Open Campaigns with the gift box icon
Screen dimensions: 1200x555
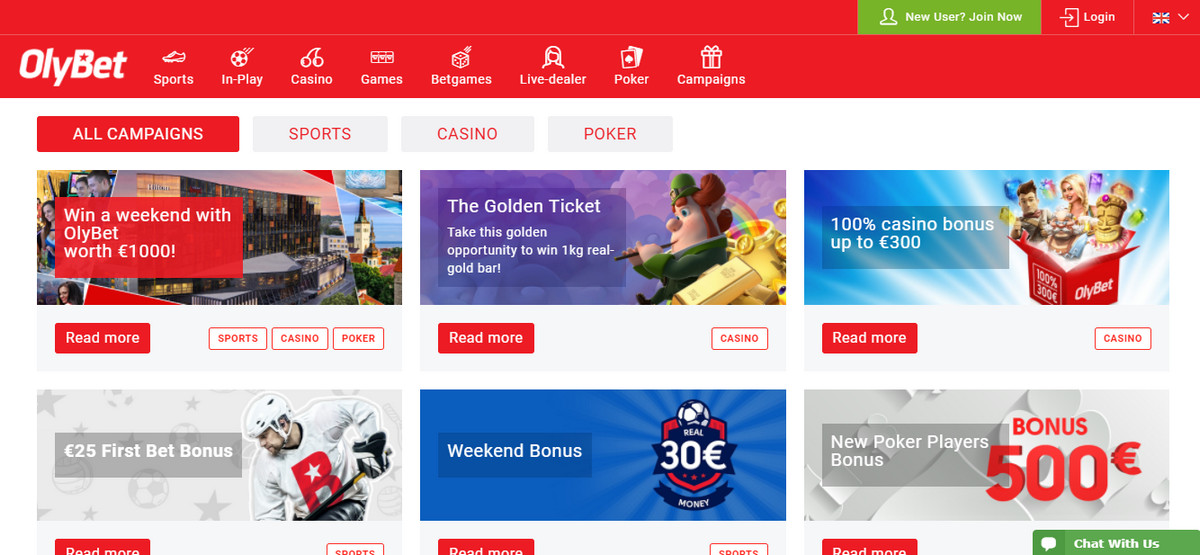pos(711,57)
